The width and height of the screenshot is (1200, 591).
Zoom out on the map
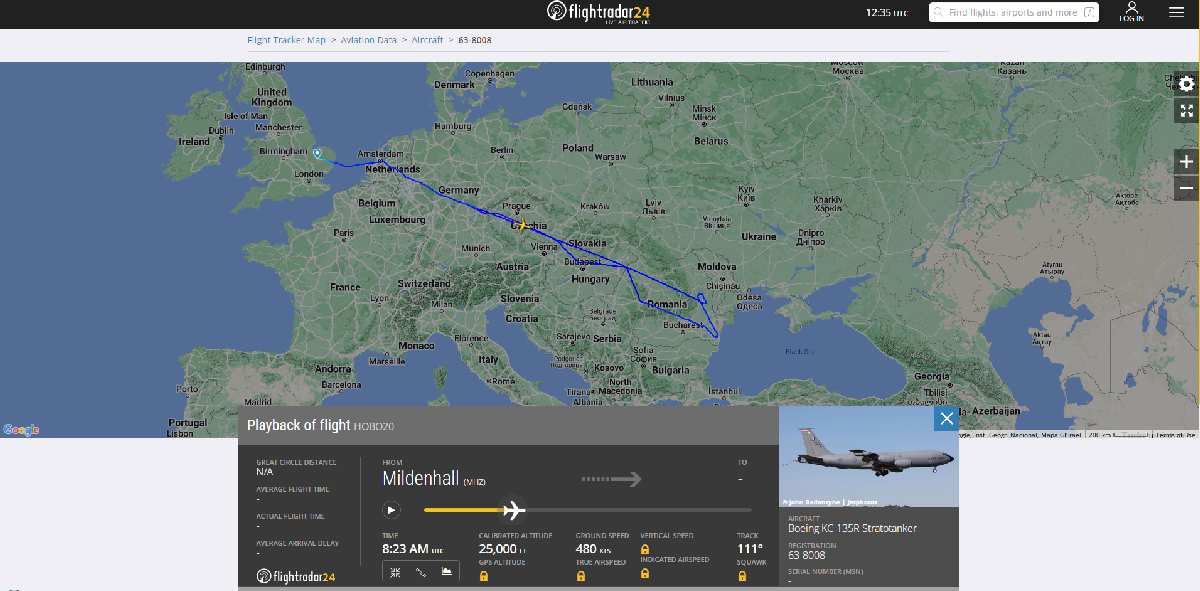coord(1186,187)
